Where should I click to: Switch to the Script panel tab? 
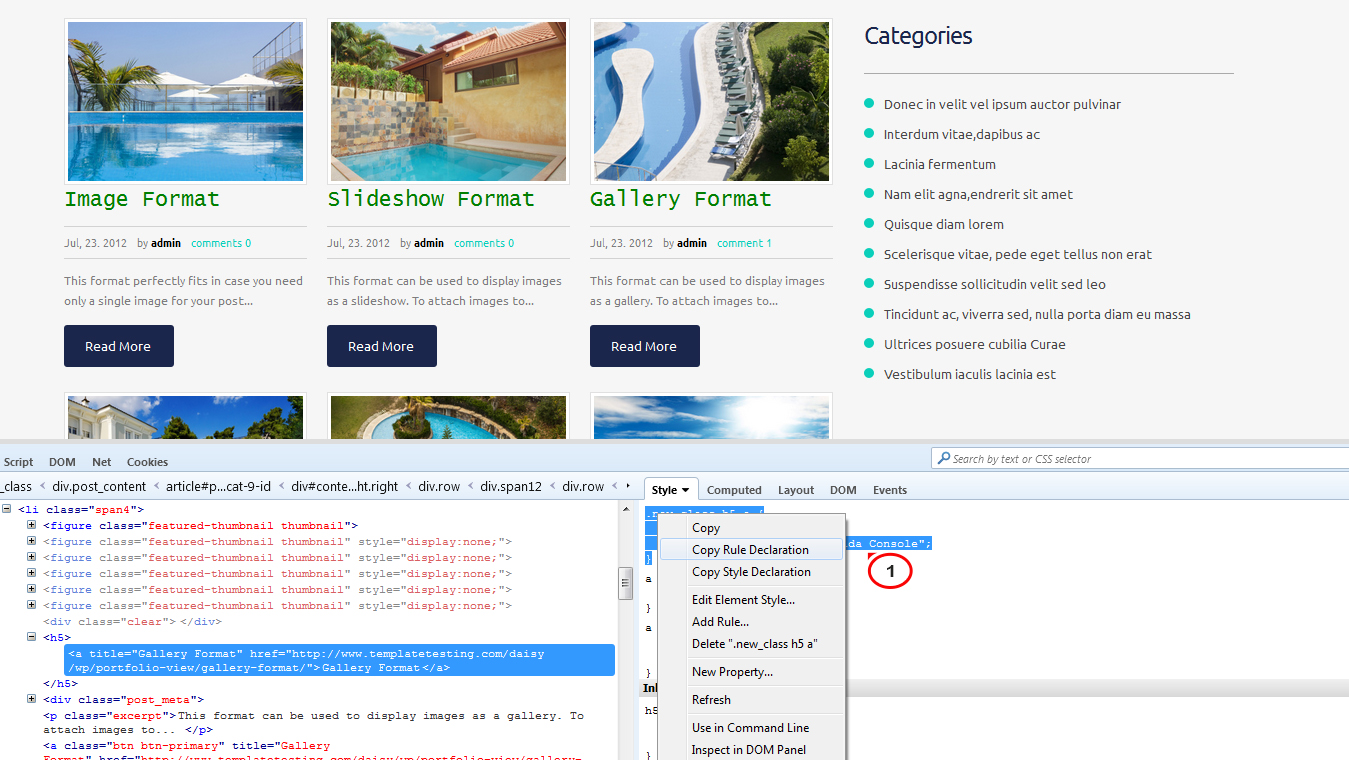tap(18, 462)
